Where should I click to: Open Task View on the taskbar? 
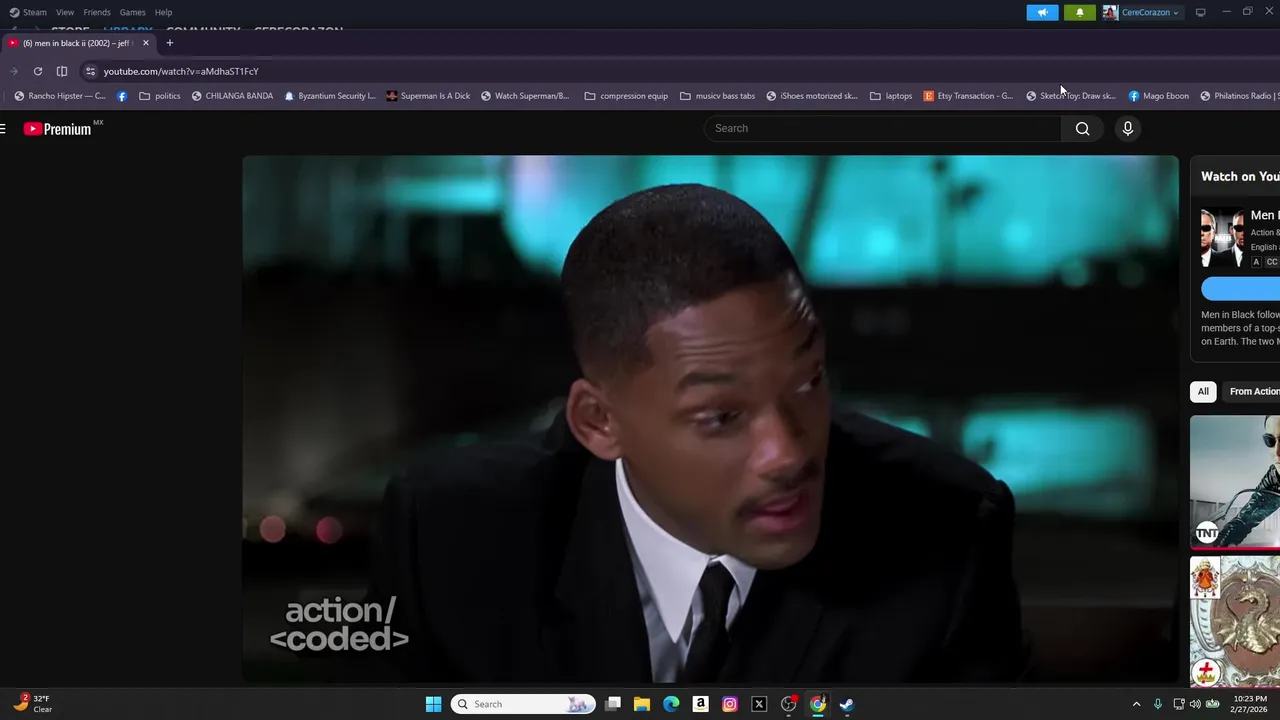tap(613, 704)
